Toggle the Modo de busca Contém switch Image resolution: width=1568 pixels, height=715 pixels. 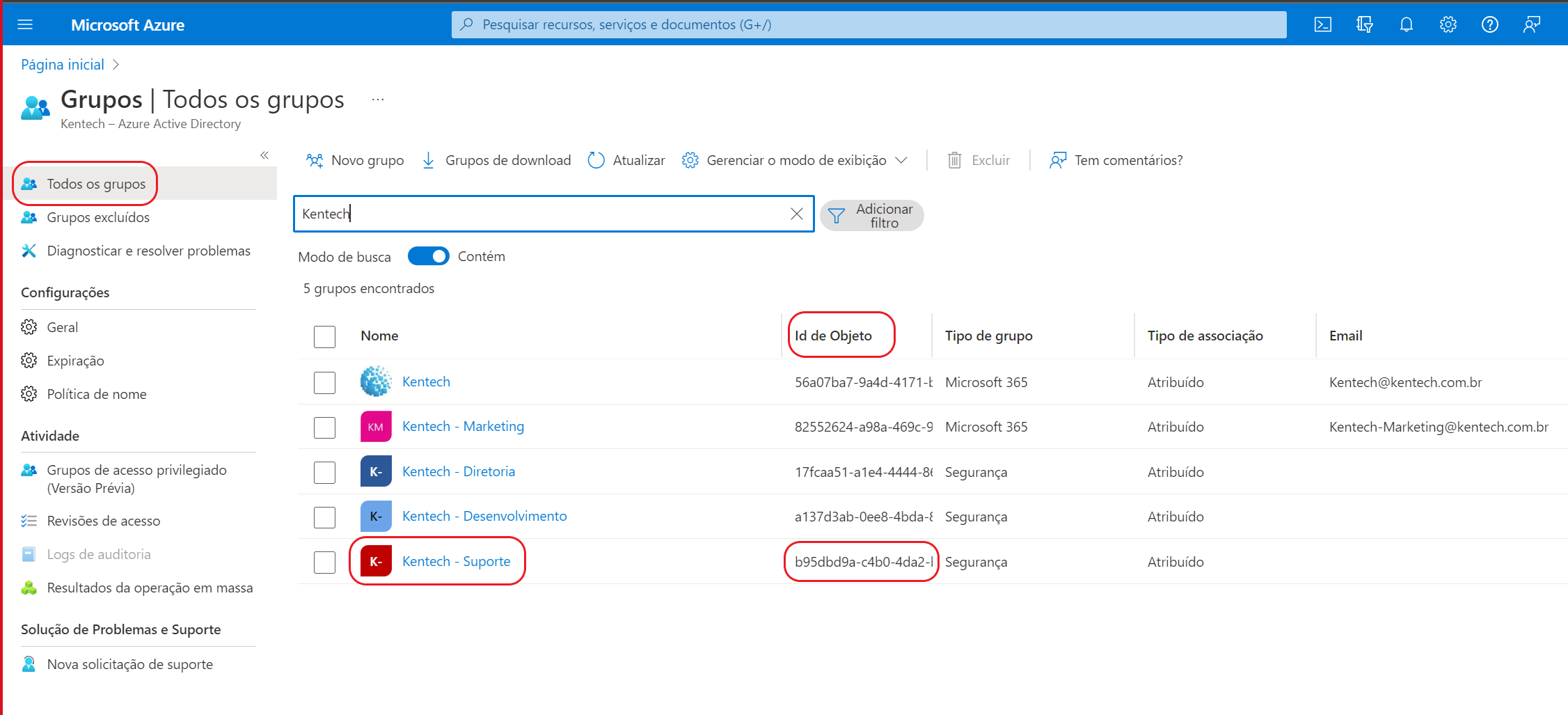[428, 256]
